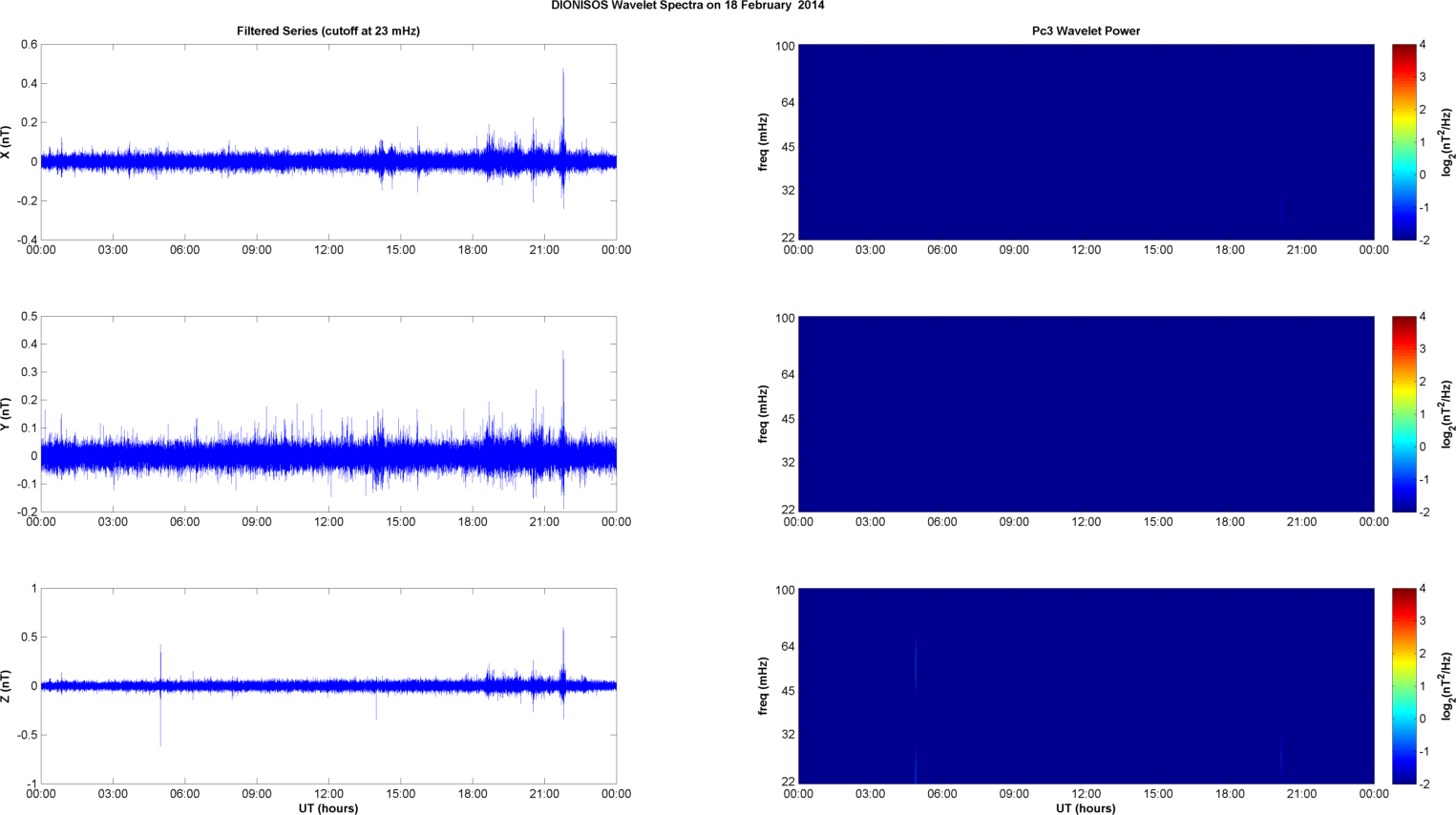This screenshot has height=815, width=1456.
Task: Click 'freq (mHz)' label of X wavelet spectrogram
Action: click(x=763, y=142)
